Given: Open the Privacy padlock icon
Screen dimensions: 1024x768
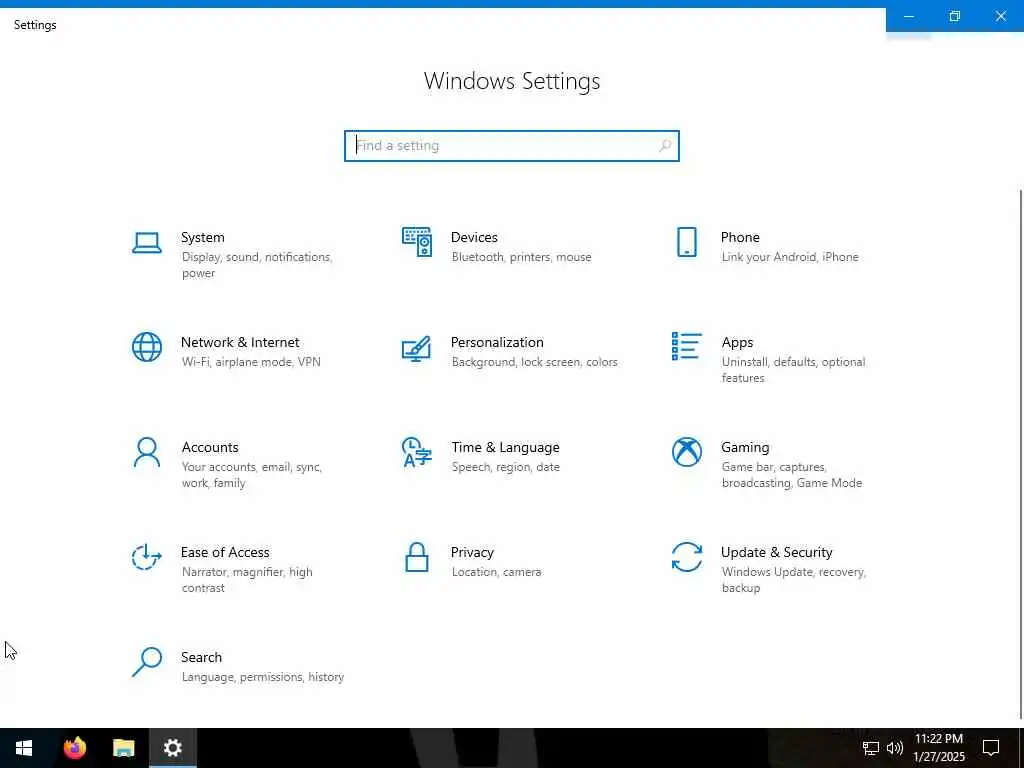Looking at the screenshot, I should [417, 557].
